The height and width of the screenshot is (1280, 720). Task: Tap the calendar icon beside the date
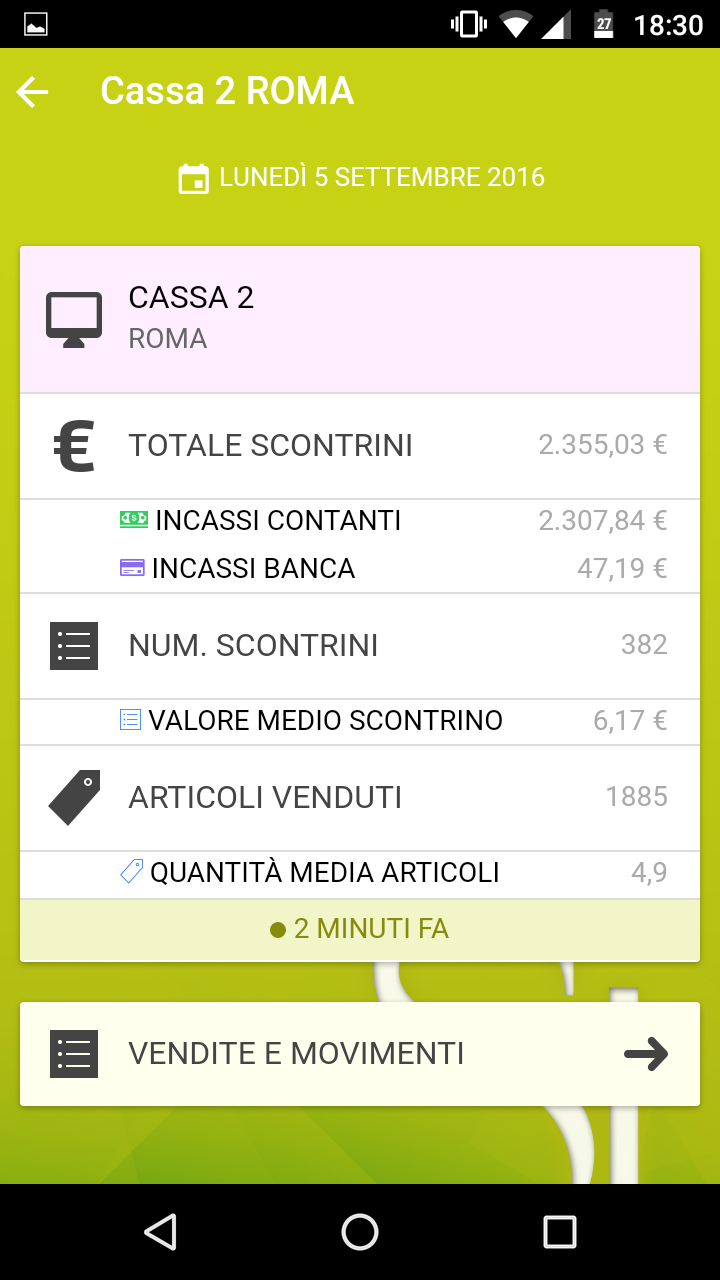(193, 179)
